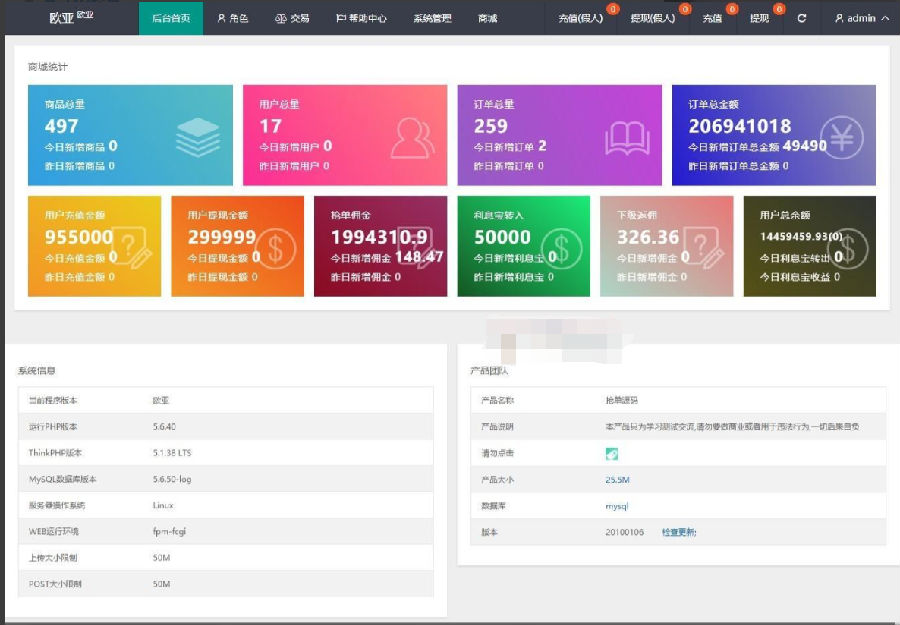Click the flag icon beside 帮助中心
Image resolution: width=900 pixels, height=625 pixels.
coord(340,18)
